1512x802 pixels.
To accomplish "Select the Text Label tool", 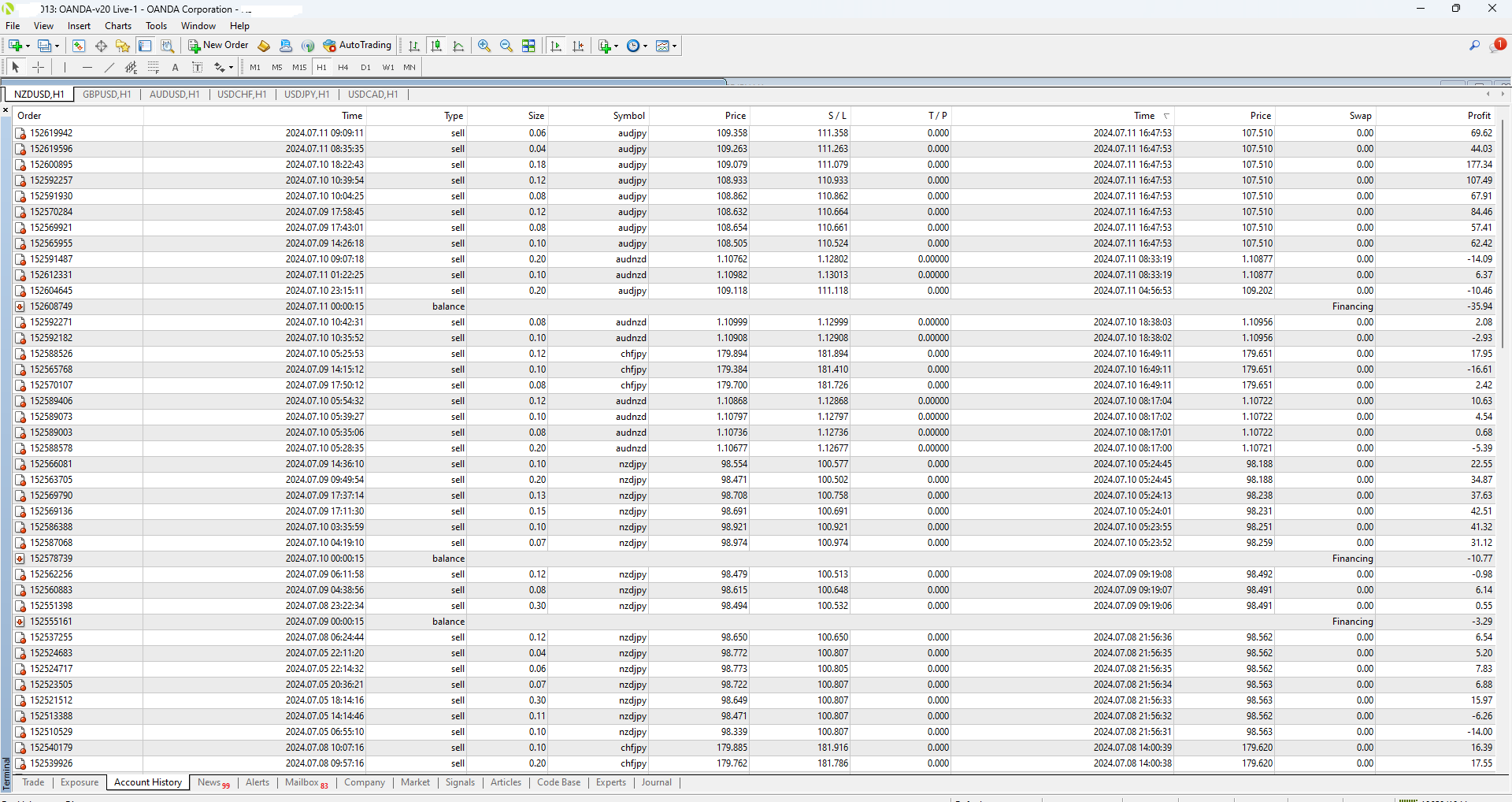I will [x=198, y=67].
